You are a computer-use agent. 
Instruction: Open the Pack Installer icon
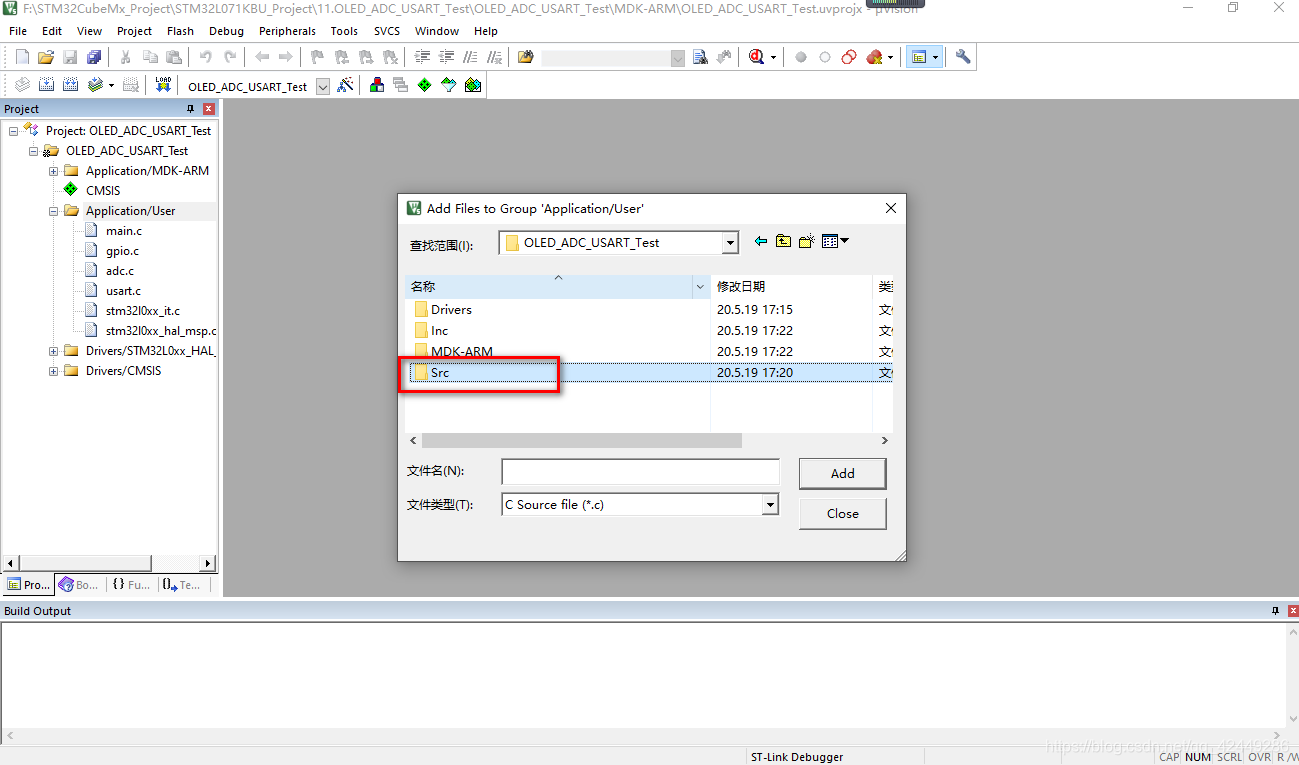473,86
